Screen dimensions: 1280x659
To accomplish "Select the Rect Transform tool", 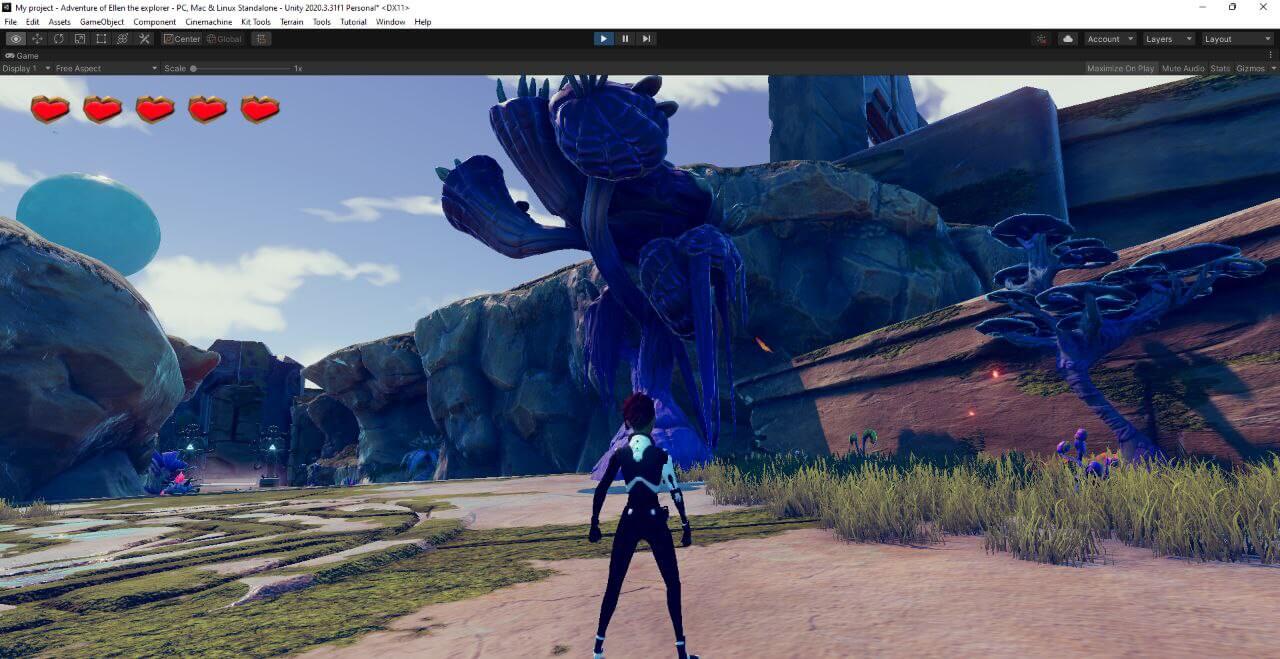I will point(101,39).
